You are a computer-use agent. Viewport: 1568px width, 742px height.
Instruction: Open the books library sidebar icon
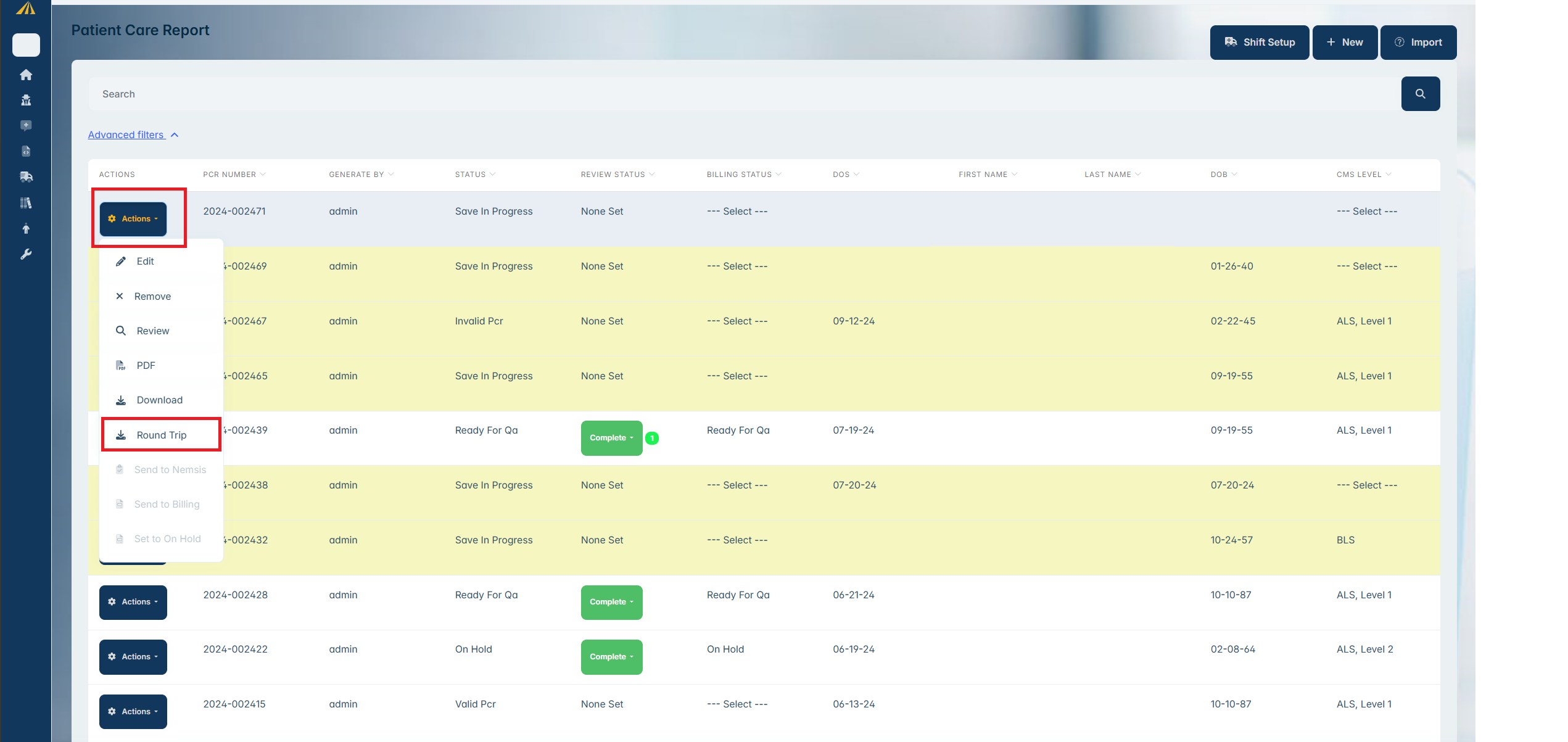click(x=26, y=203)
